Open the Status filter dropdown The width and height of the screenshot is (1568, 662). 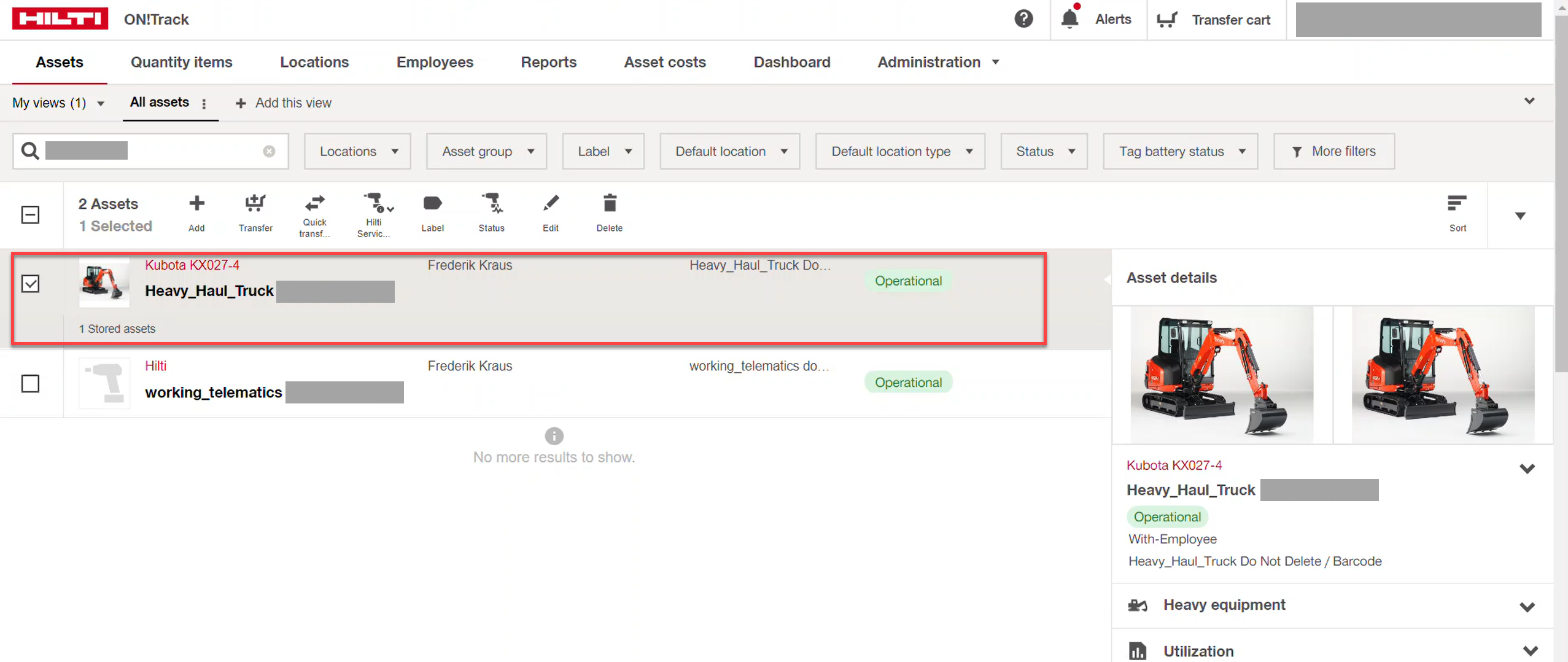point(1044,151)
